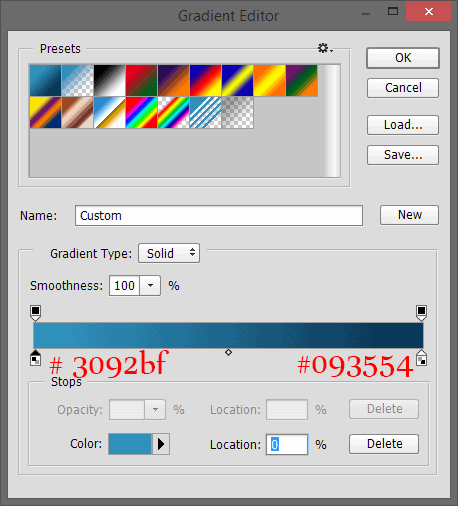The width and height of the screenshot is (458, 506).
Task: Select the transparent stripes preset
Action: pos(206,113)
